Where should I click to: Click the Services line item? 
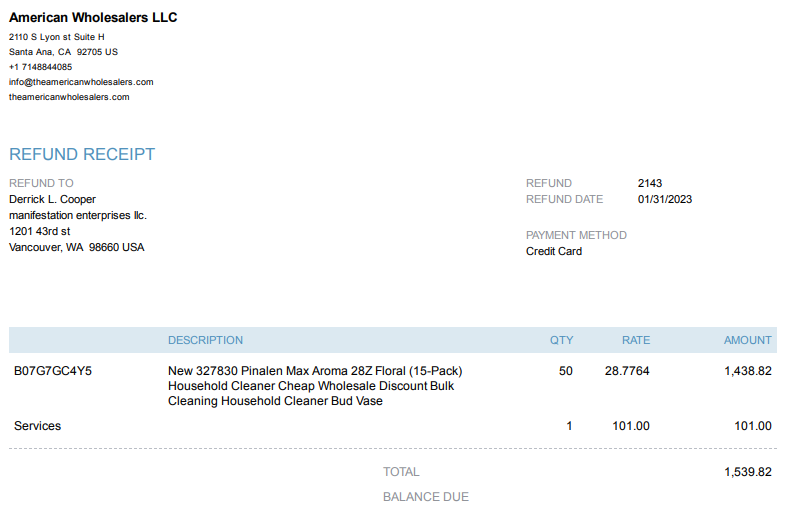(x=37, y=426)
